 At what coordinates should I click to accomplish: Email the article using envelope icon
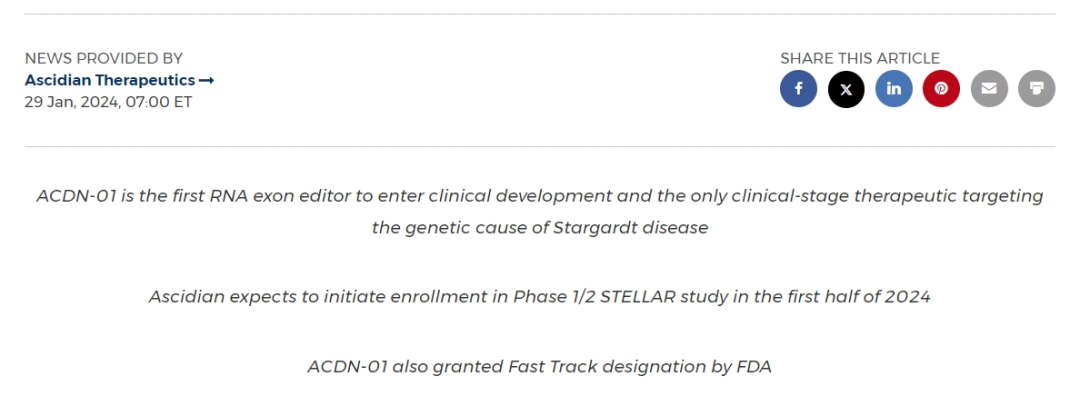pos(989,89)
